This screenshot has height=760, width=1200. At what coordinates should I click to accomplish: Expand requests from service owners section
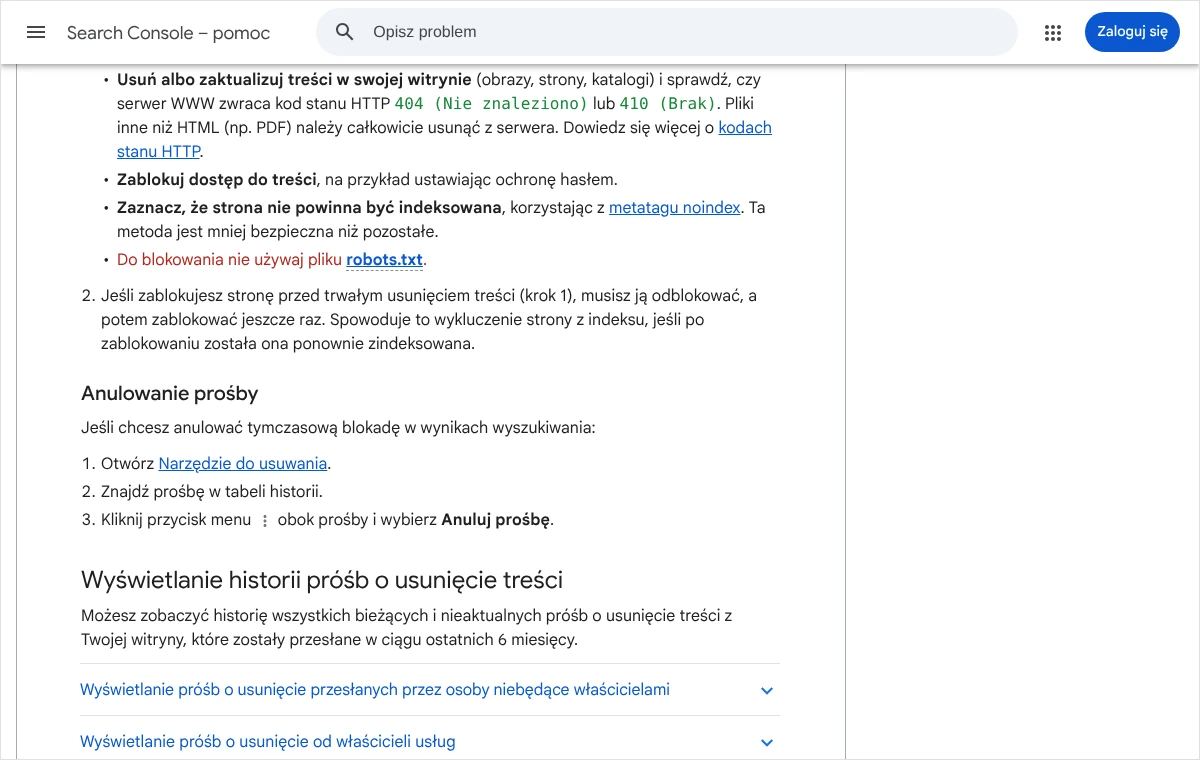430,742
